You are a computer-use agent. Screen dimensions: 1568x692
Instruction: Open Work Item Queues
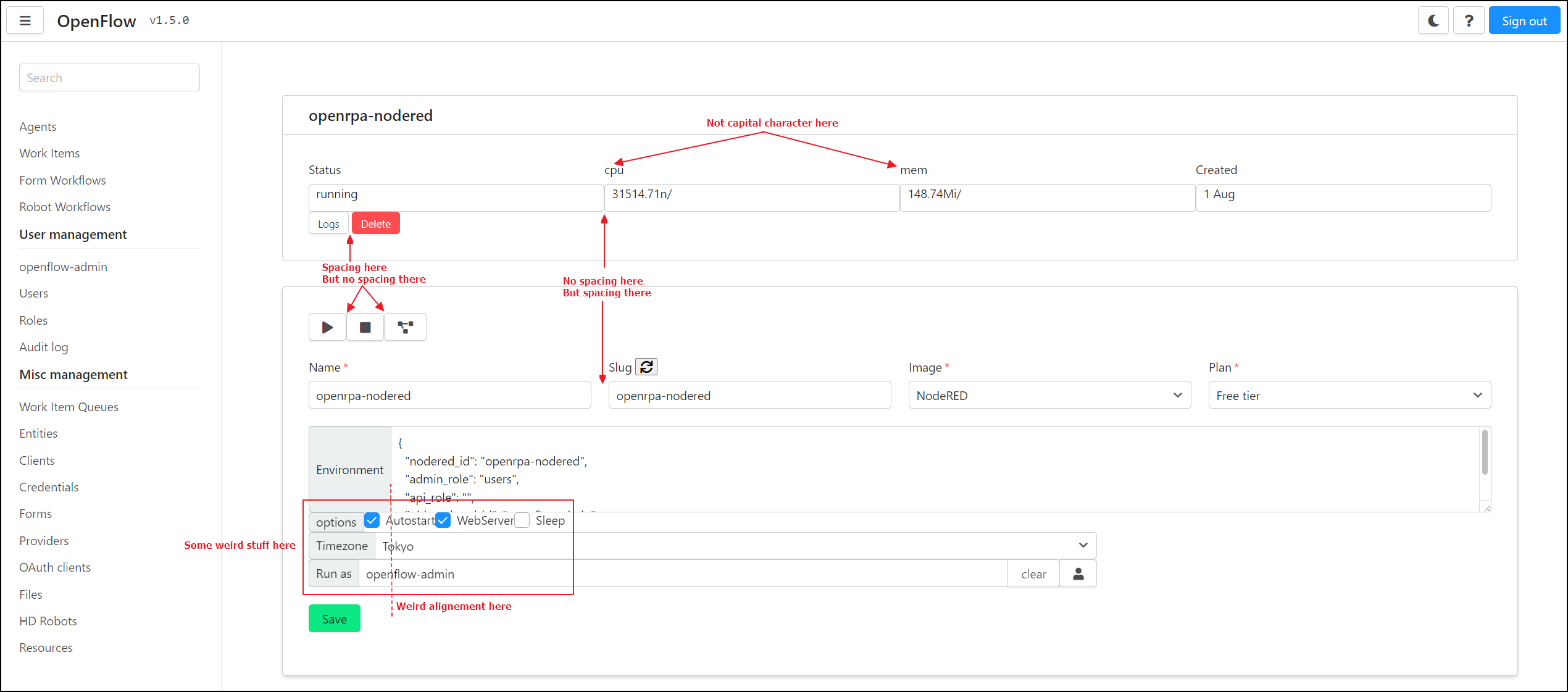pyautogui.click(x=69, y=407)
